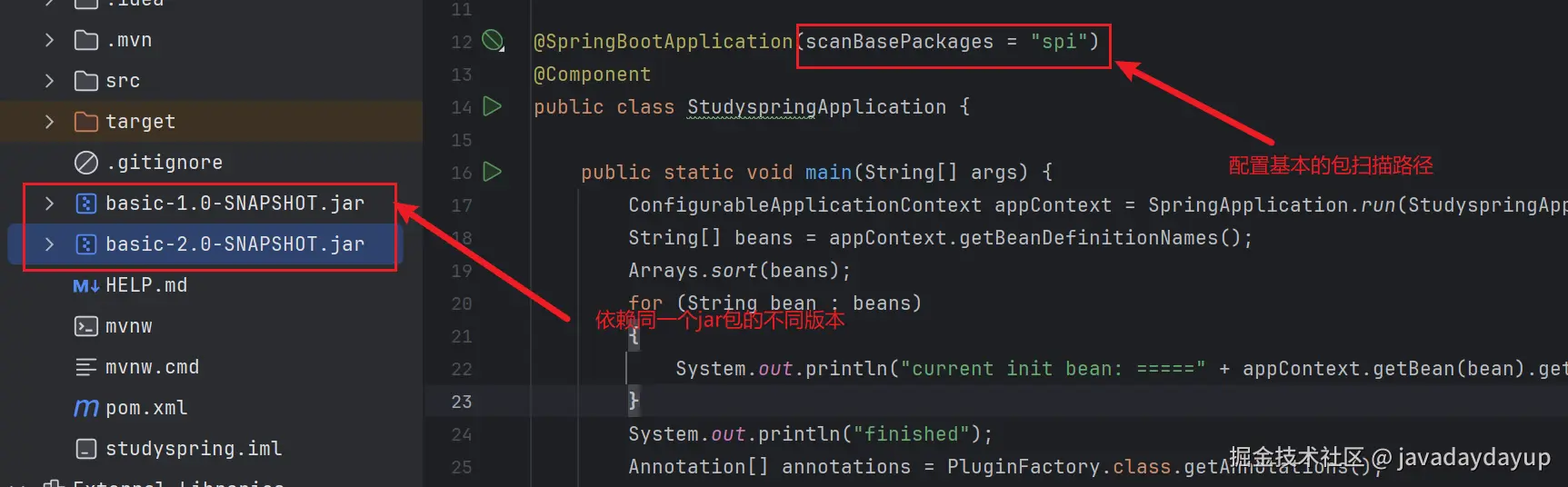Click the HELP.md markdown icon
The height and width of the screenshot is (487, 1568).
pyautogui.click(x=86, y=285)
